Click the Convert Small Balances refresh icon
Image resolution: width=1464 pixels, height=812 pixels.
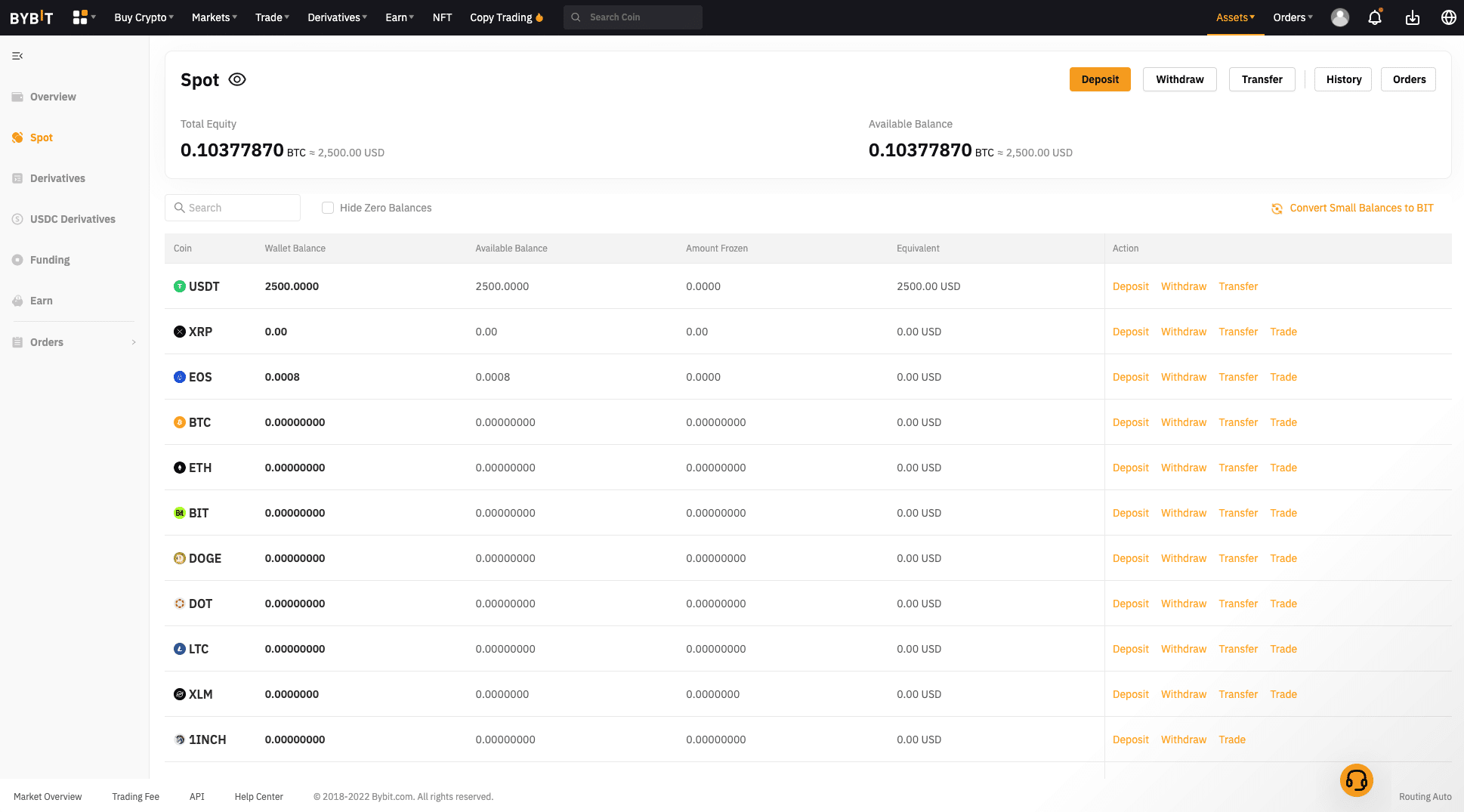coord(1277,208)
